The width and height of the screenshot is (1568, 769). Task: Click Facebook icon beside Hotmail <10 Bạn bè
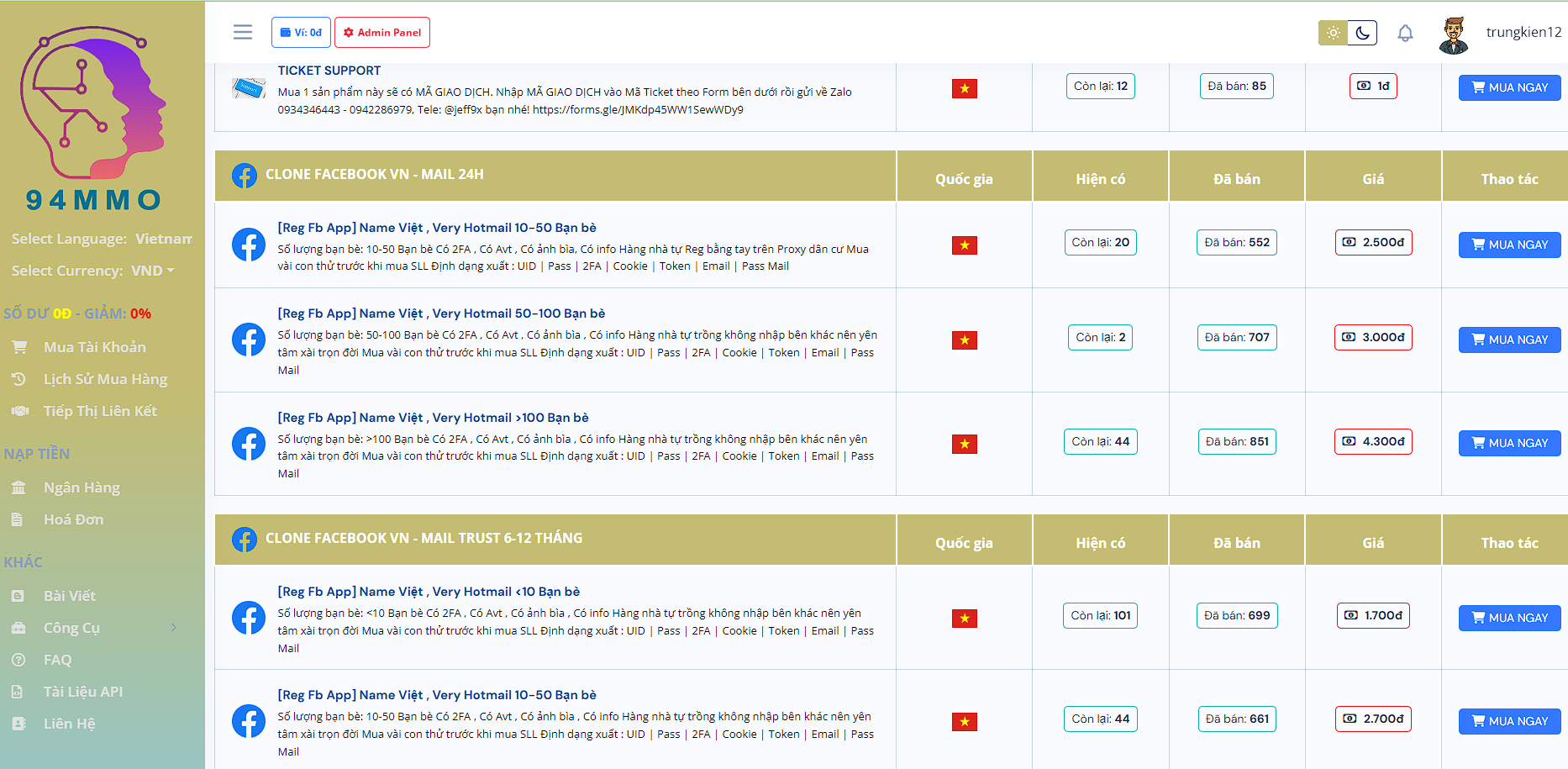249,618
